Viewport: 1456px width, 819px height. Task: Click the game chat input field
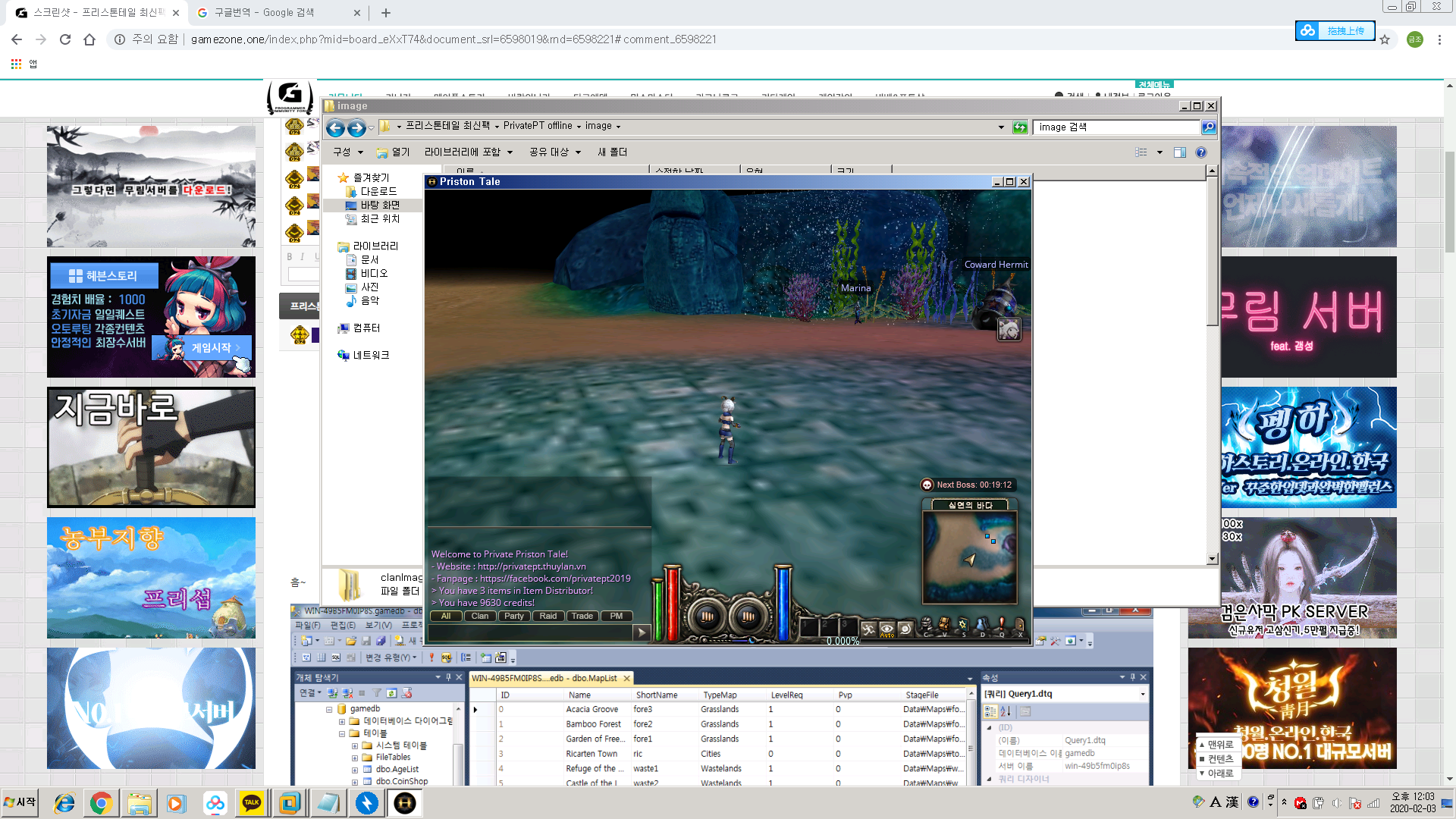[x=531, y=632]
